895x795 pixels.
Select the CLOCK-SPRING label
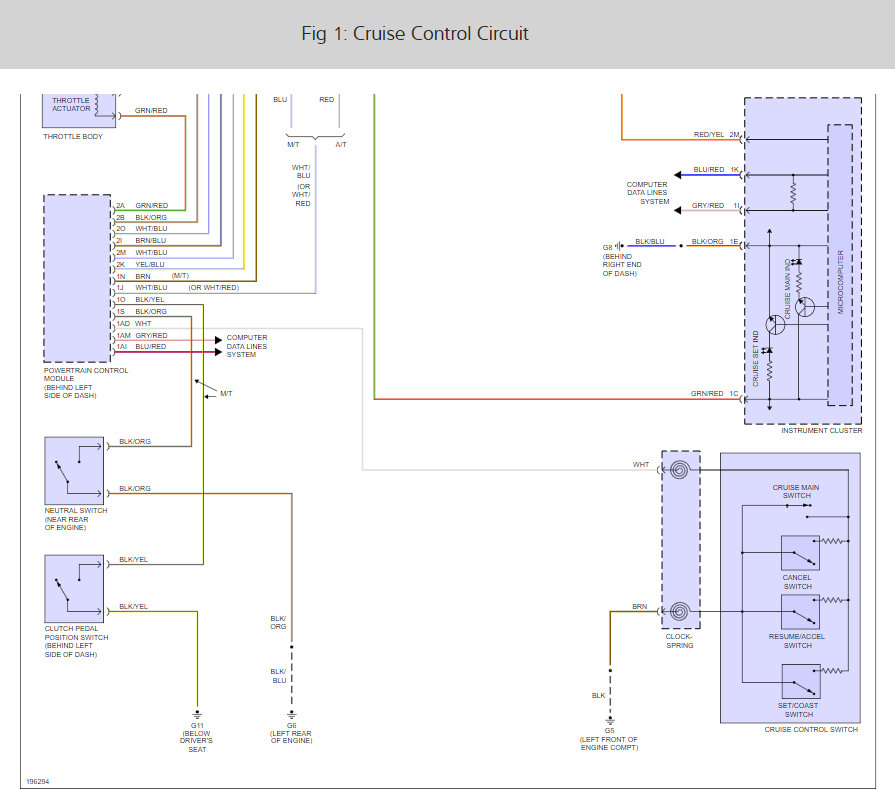[679, 641]
